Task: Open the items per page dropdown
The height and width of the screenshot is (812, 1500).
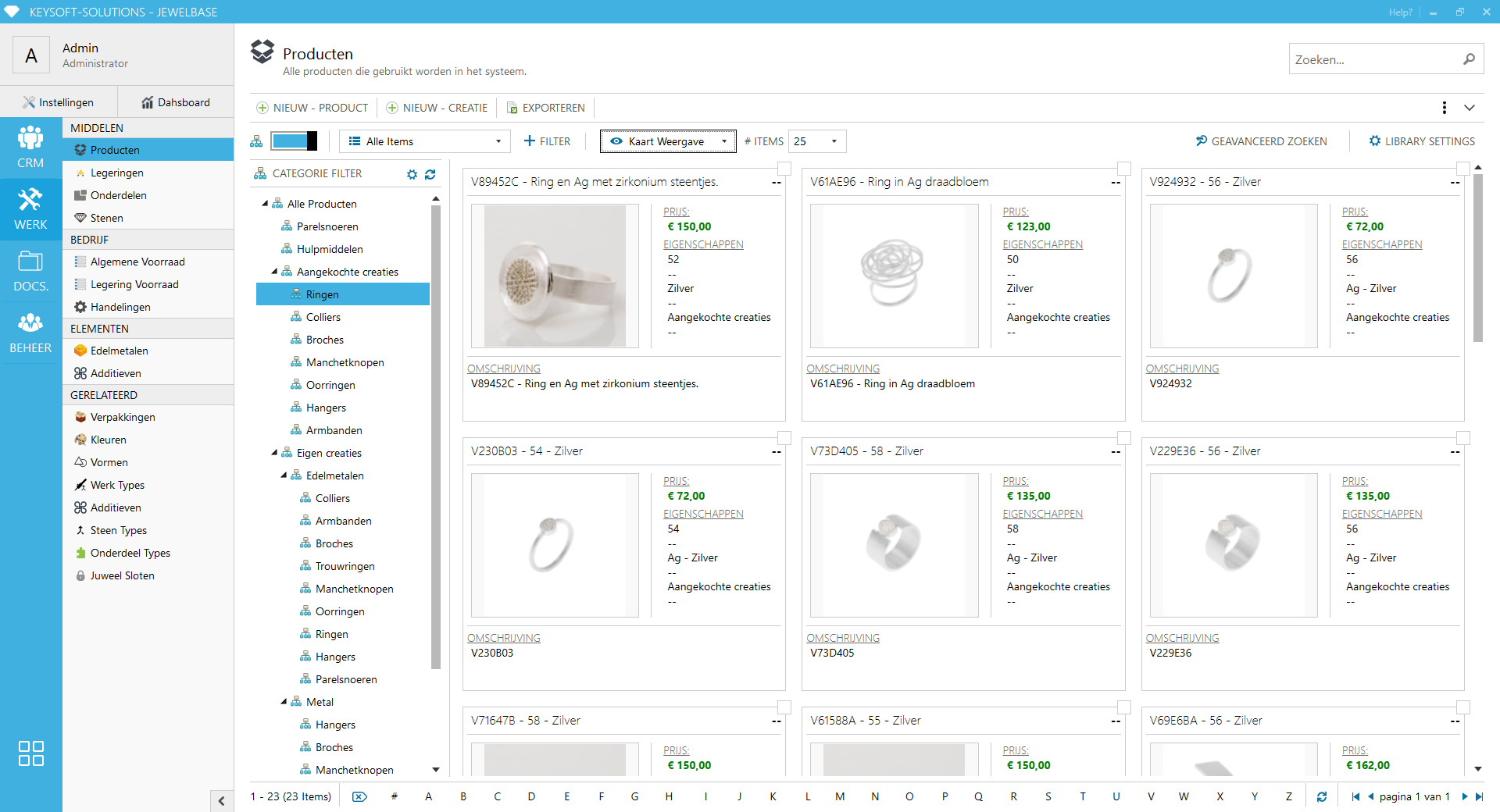Action: point(817,141)
